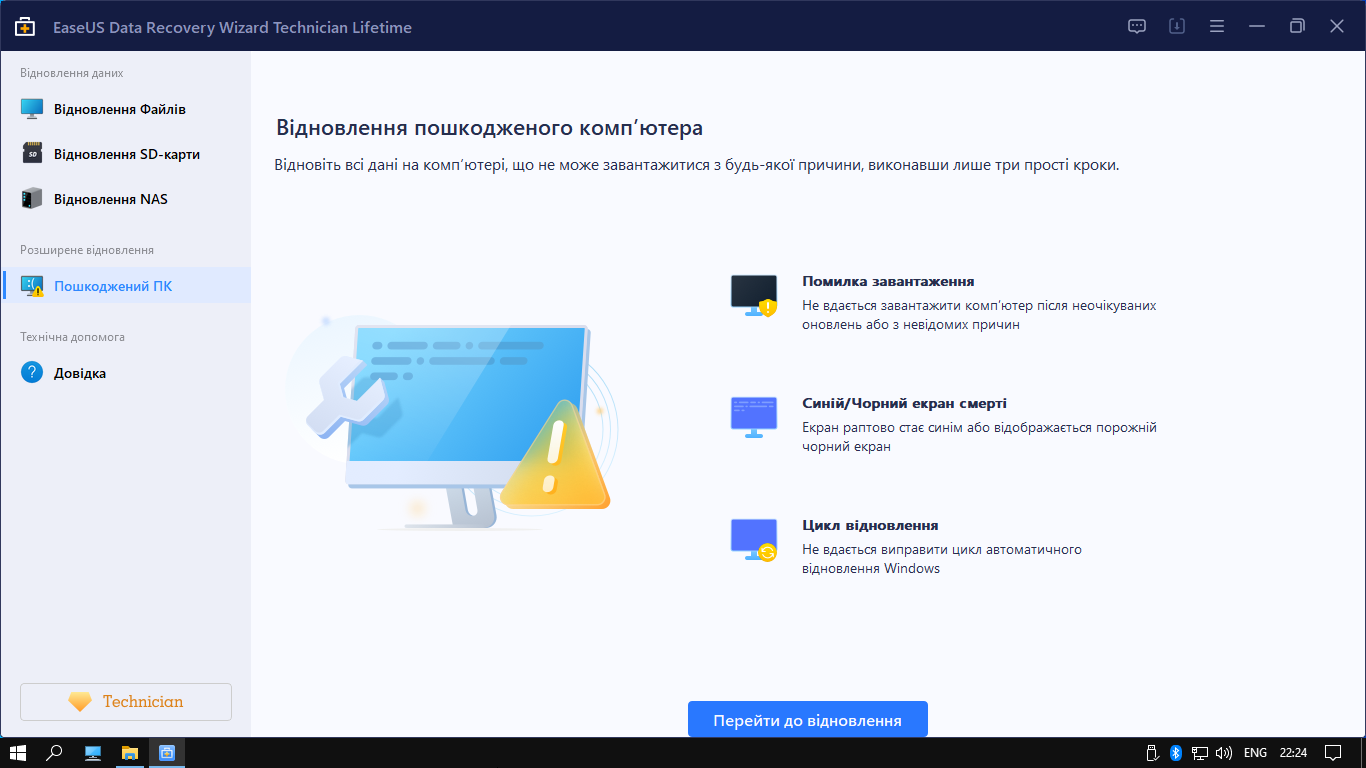Click the volume speaker tray icon

pyautogui.click(x=1224, y=753)
